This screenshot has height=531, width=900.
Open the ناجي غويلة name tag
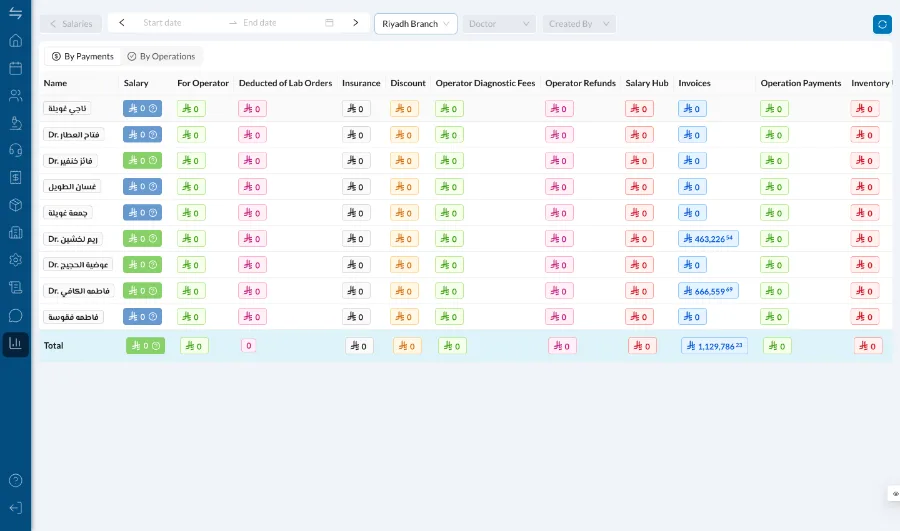(x=67, y=108)
